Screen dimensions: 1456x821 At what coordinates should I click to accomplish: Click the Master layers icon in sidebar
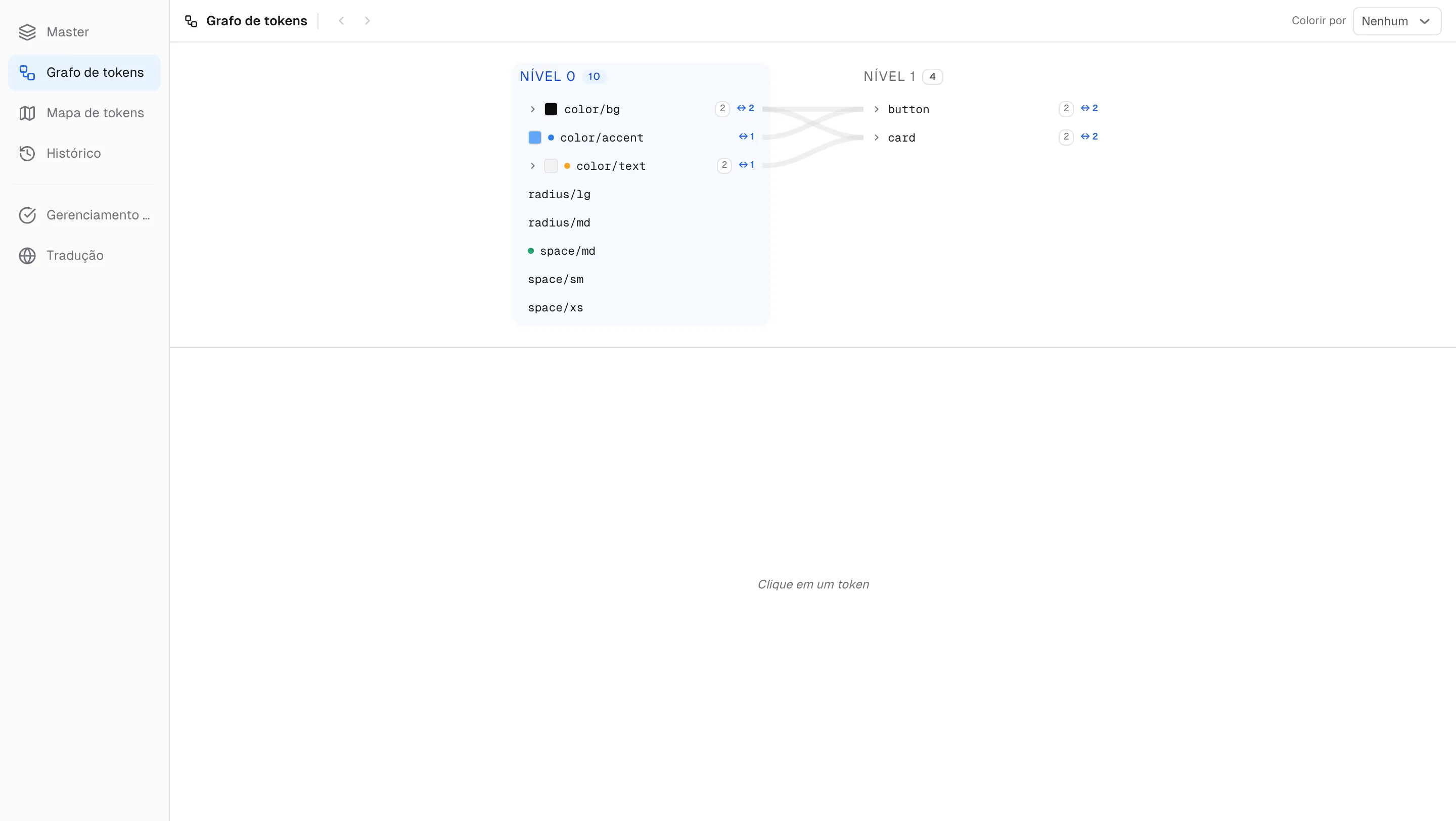(27, 32)
